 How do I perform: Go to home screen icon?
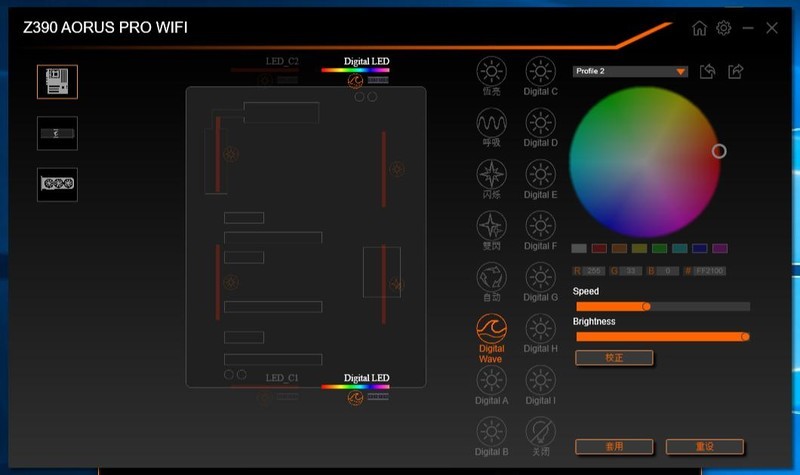[699, 28]
